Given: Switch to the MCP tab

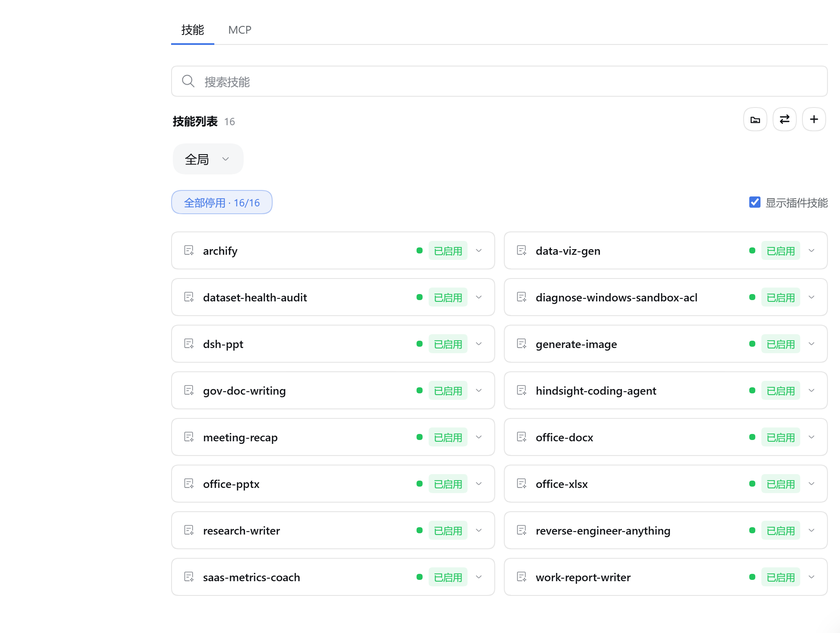Looking at the screenshot, I should (x=239, y=30).
